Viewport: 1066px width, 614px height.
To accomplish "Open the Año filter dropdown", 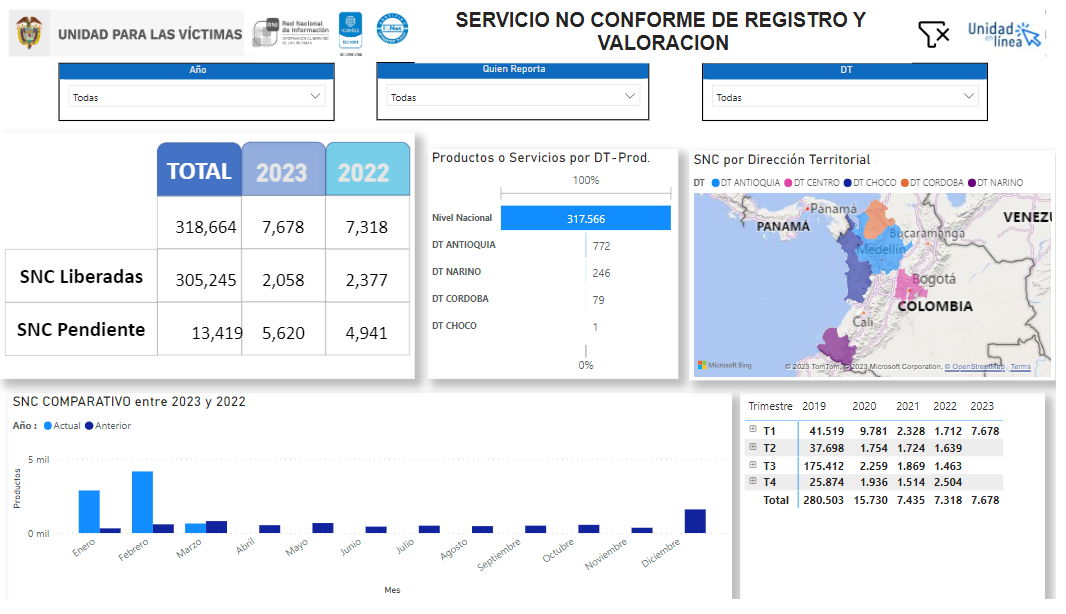I will coord(196,97).
